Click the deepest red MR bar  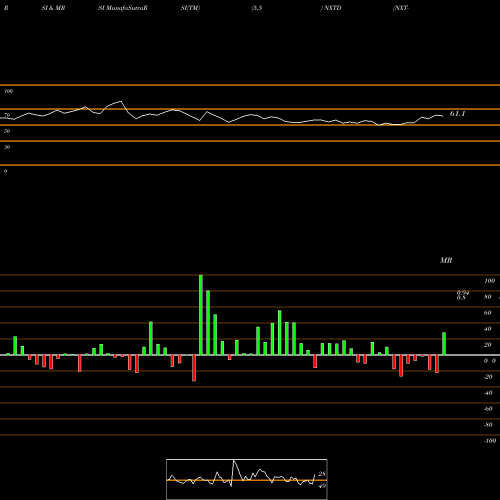point(194,368)
